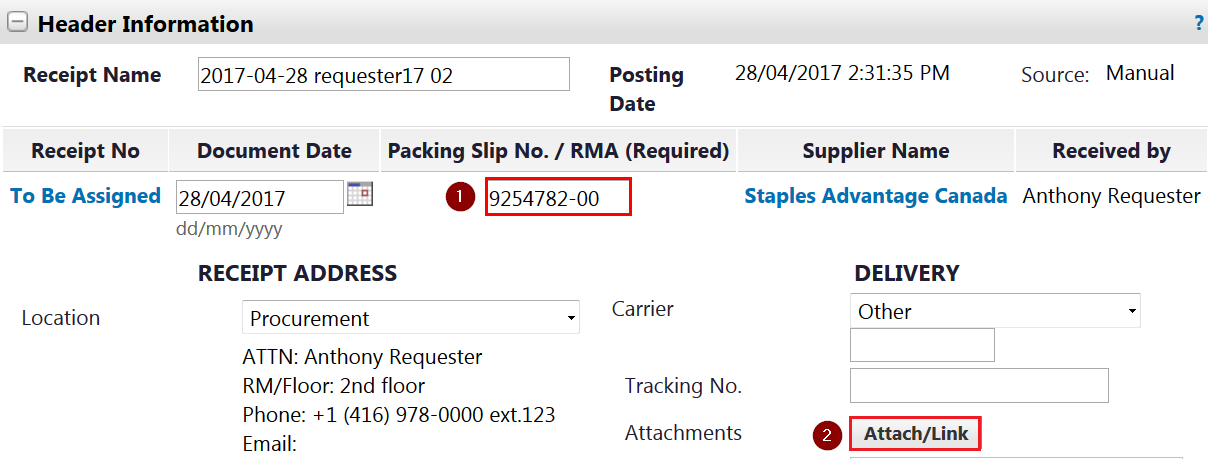
Task: Open the Document Date calendar picker
Action: pos(359,194)
